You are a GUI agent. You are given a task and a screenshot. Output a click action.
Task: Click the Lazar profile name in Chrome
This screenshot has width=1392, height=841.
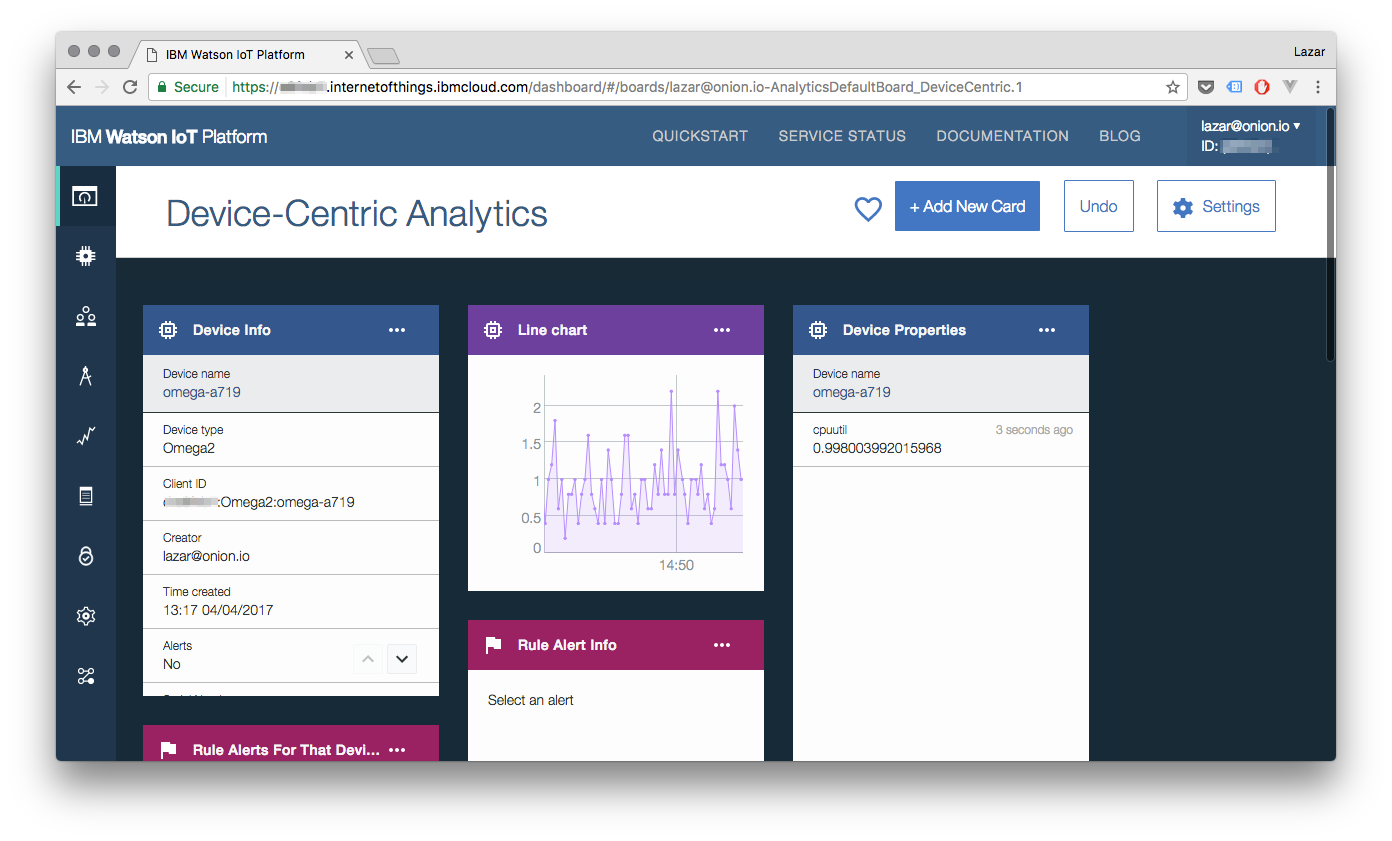pyautogui.click(x=1307, y=50)
